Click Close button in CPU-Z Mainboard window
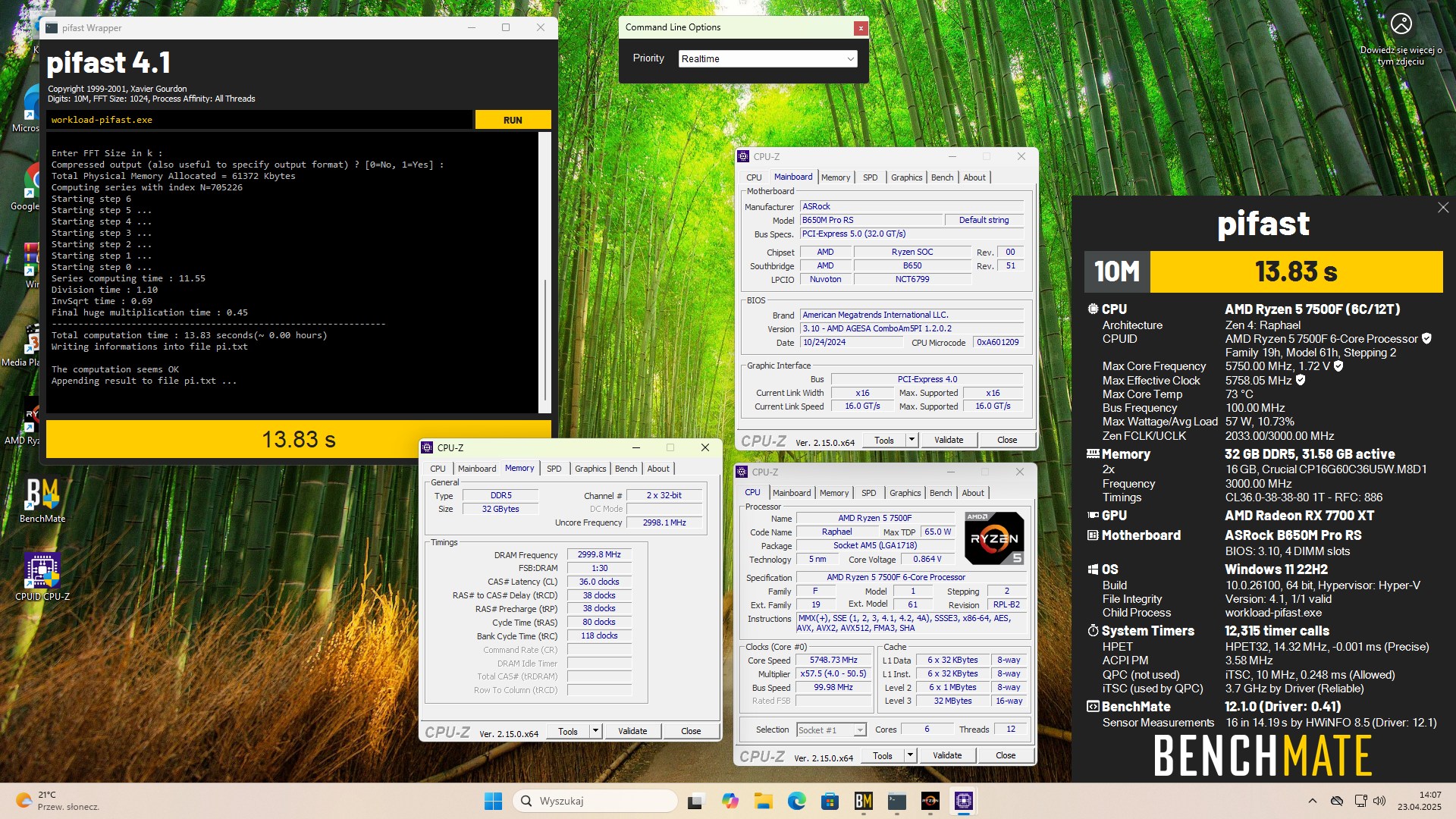Screen dimensions: 1456x819 [1007, 440]
